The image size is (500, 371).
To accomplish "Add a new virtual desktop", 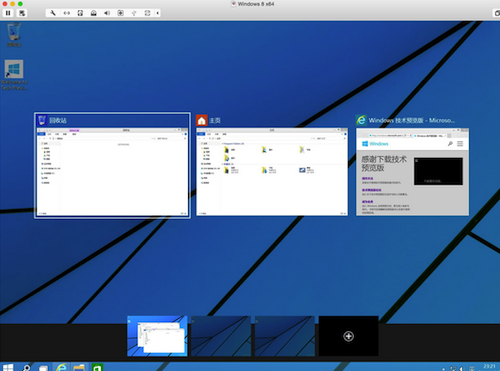I will (x=348, y=336).
